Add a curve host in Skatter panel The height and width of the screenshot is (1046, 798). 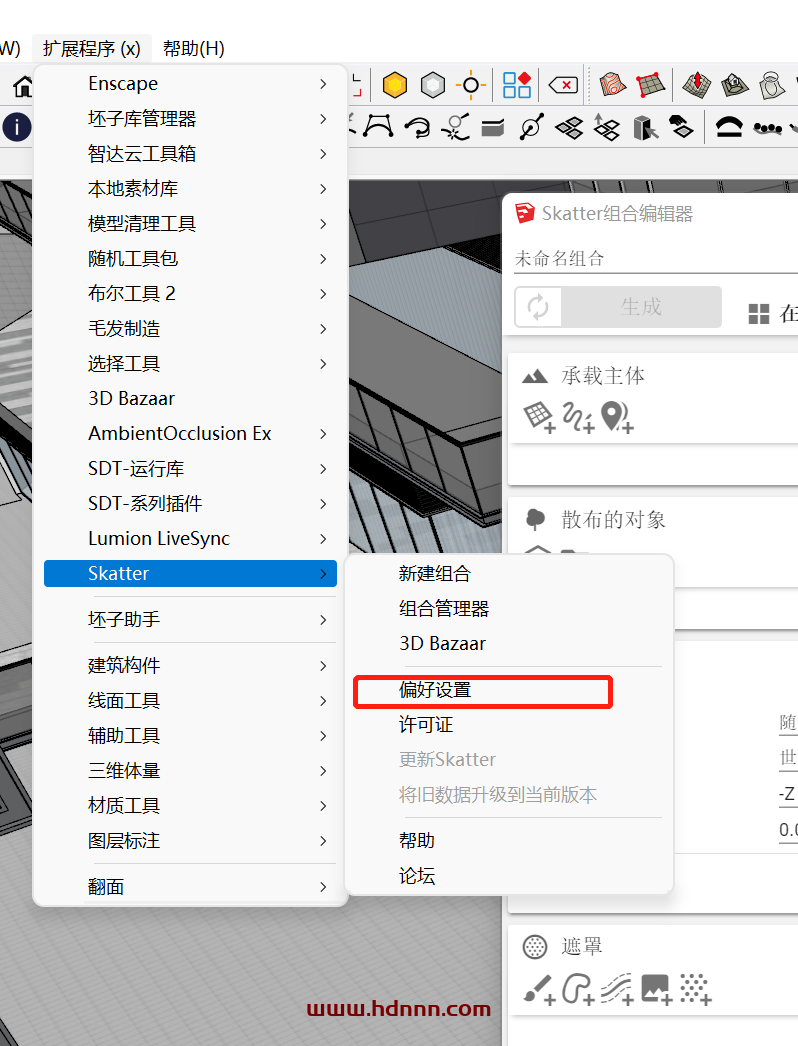point(578,418)
